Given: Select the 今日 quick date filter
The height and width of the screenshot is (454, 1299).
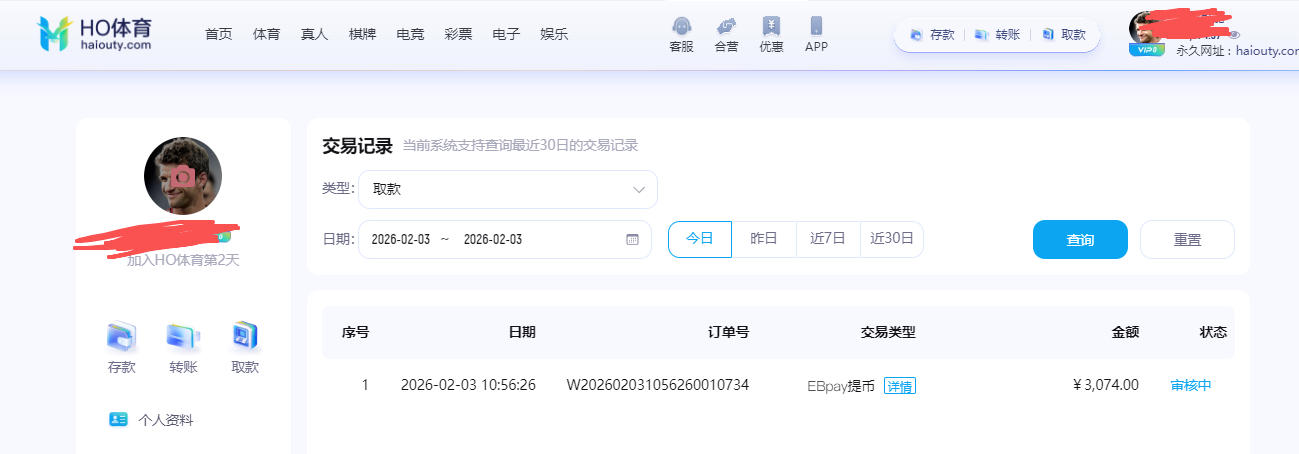Looking at the screenshot, I should point(699,239).
